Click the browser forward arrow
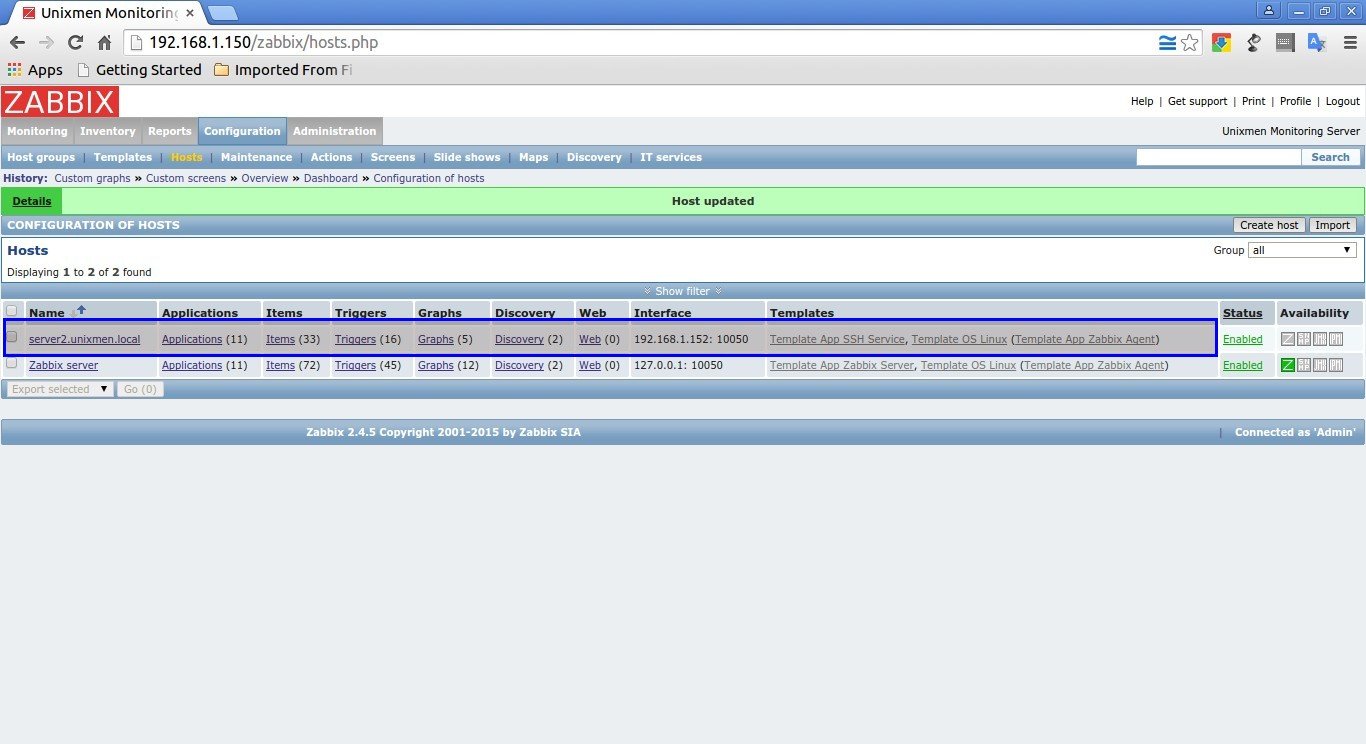The width and height of the screenshot is (1366, 744). tap(46, 43)
